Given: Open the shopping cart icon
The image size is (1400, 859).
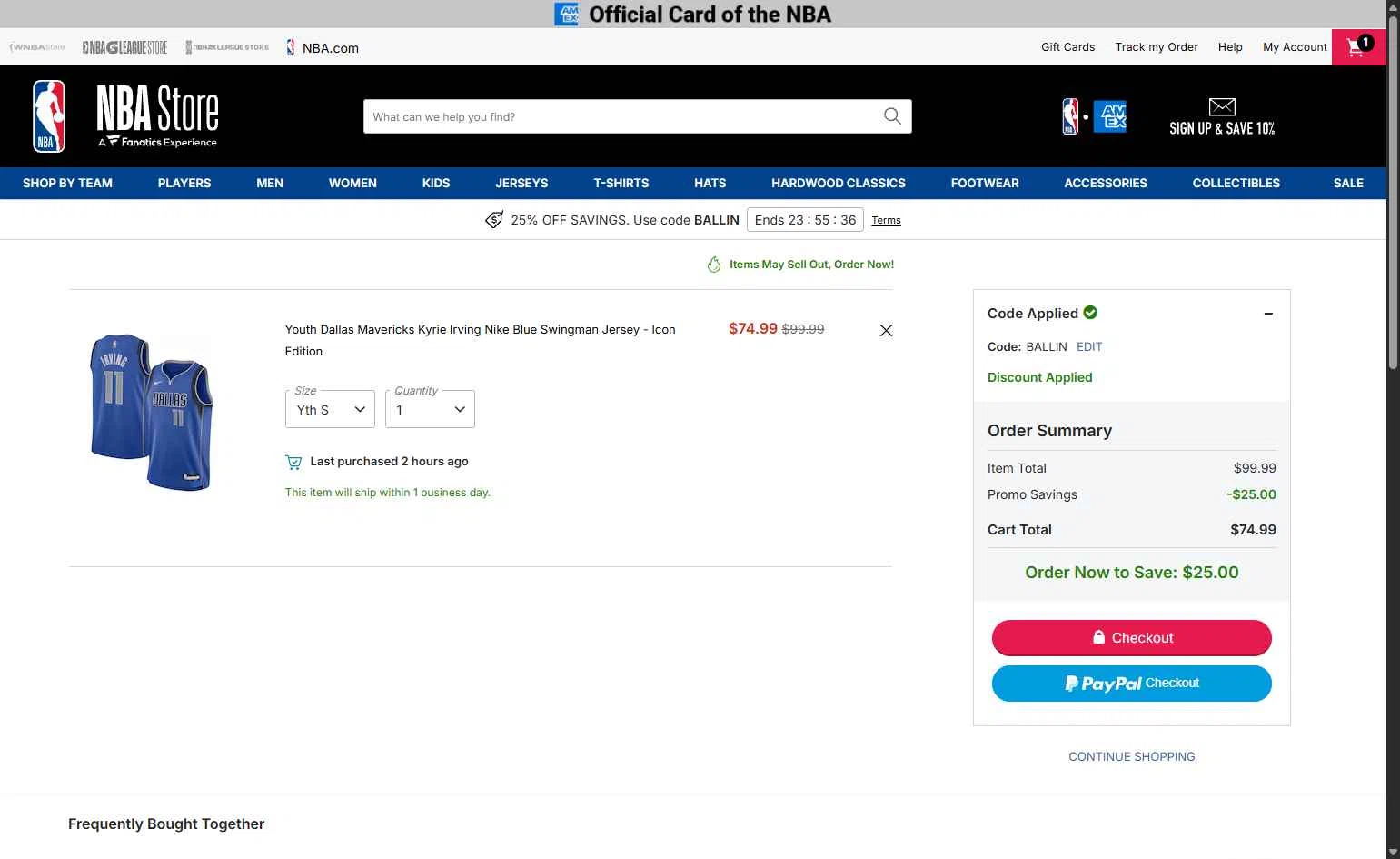Looking at the screenshot, I should pos(1358,46).
